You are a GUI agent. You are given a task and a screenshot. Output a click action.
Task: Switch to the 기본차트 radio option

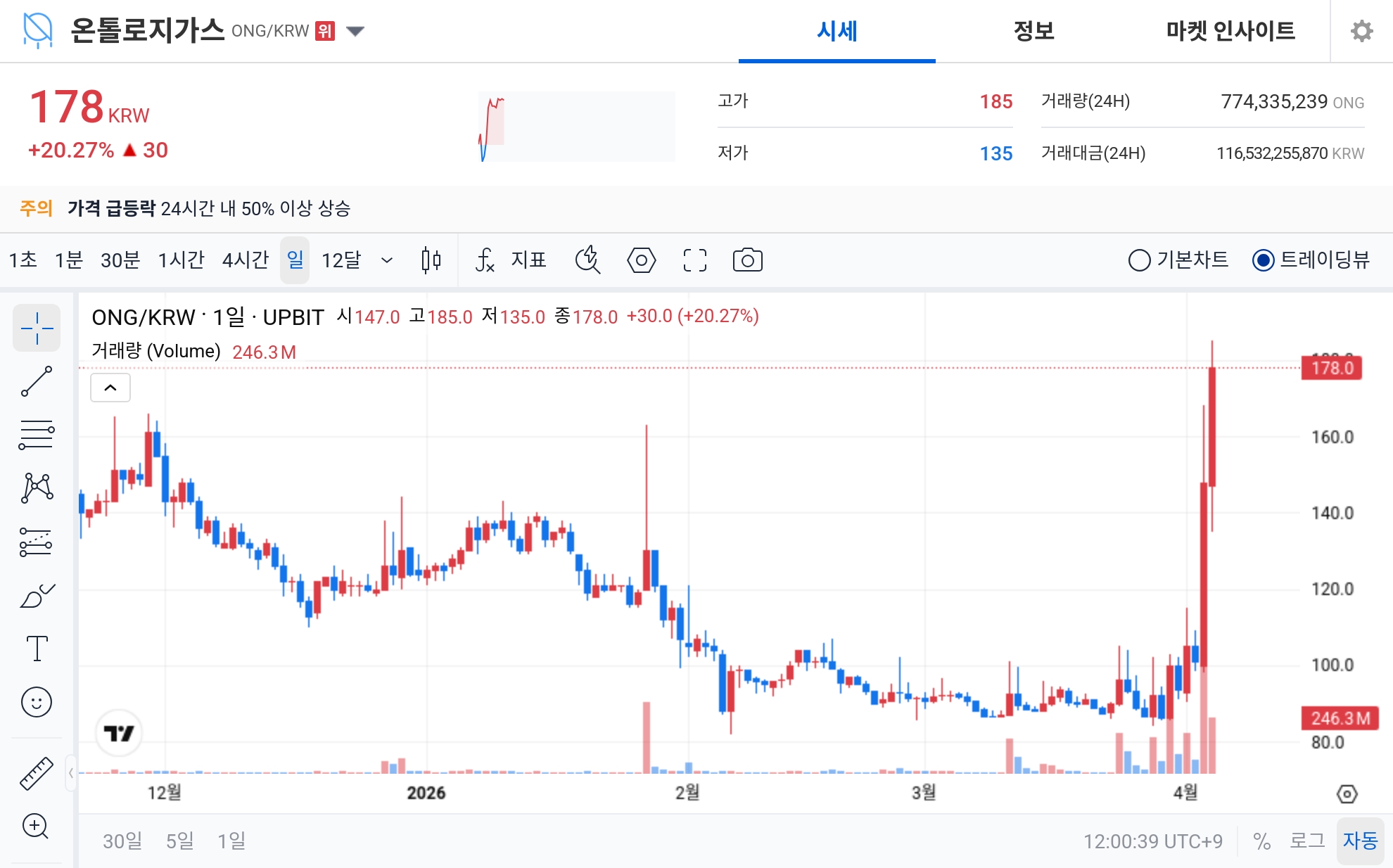[1140, 260]
